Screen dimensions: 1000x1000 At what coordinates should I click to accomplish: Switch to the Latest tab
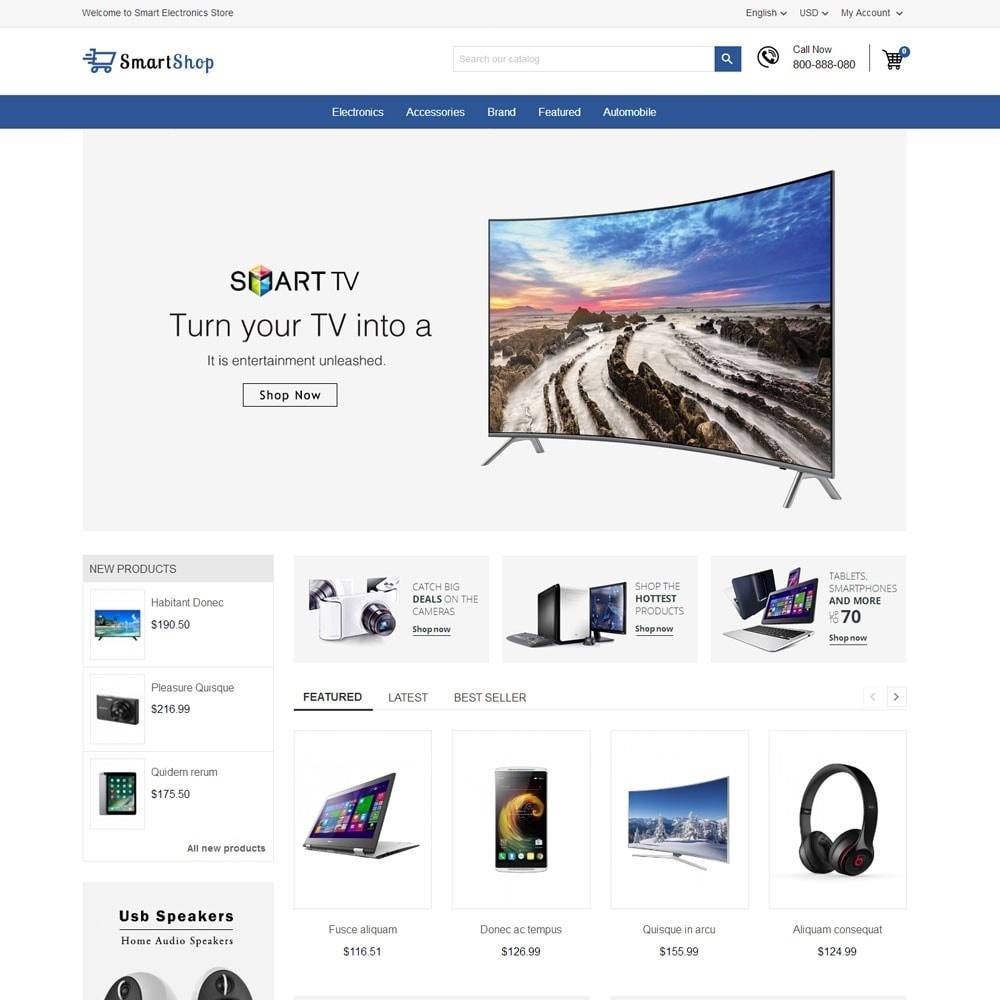[408, 697]
